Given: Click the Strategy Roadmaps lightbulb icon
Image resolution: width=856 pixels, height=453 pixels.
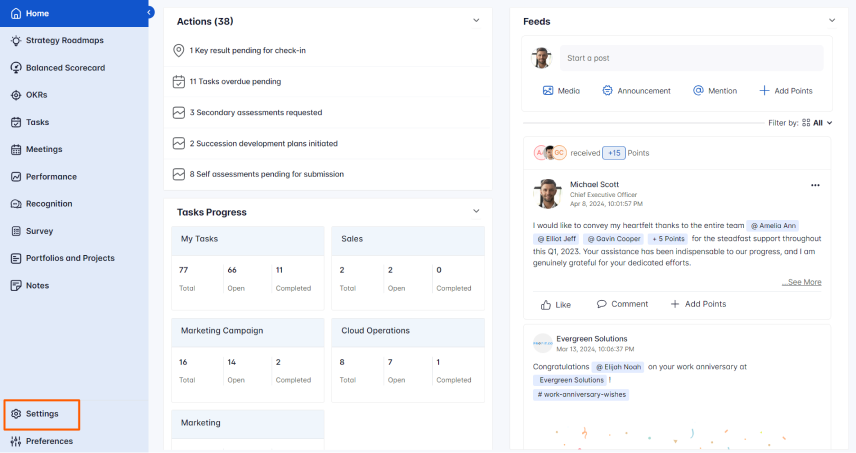Looking at the screenshot, I should click(16, 40).
